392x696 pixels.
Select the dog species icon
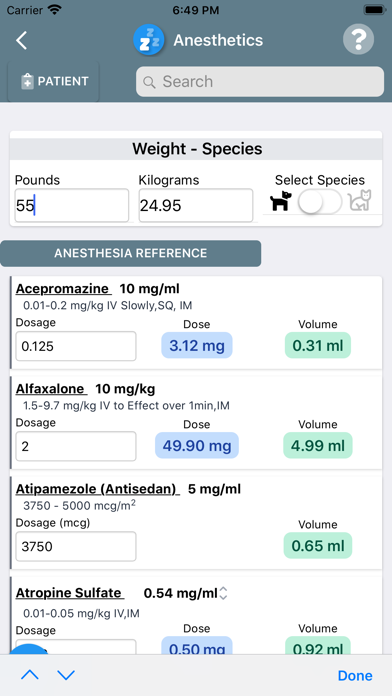click(281, 201)
